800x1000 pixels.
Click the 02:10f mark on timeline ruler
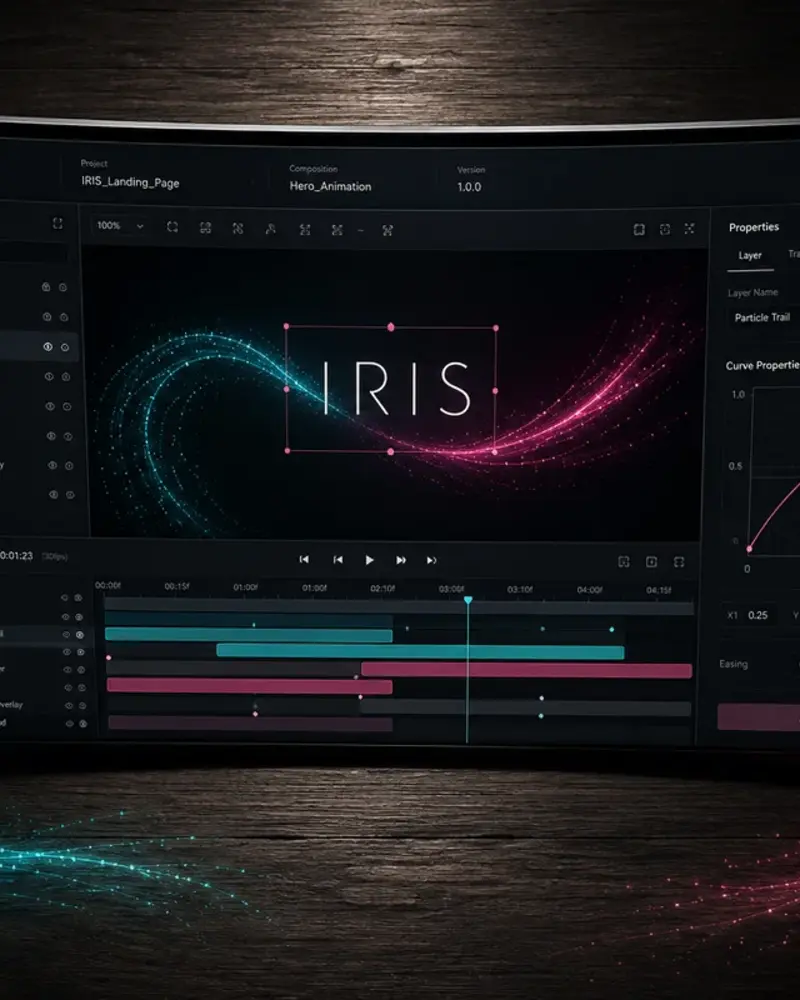click(x=383, y=588)
